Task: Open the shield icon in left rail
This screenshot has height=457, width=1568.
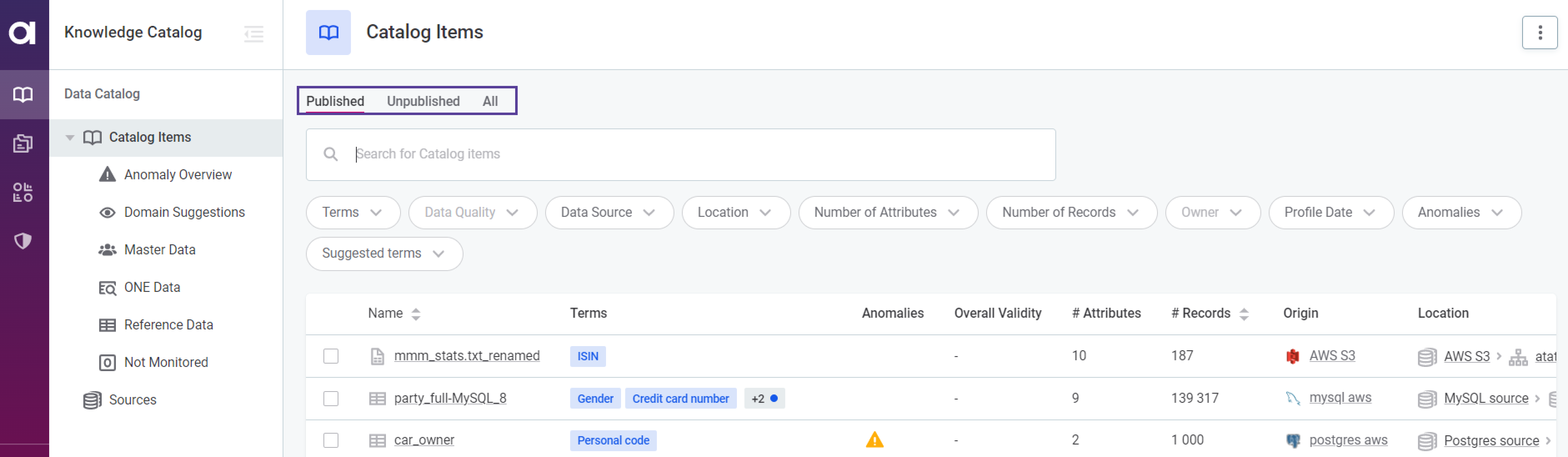Action: [23, 241]
